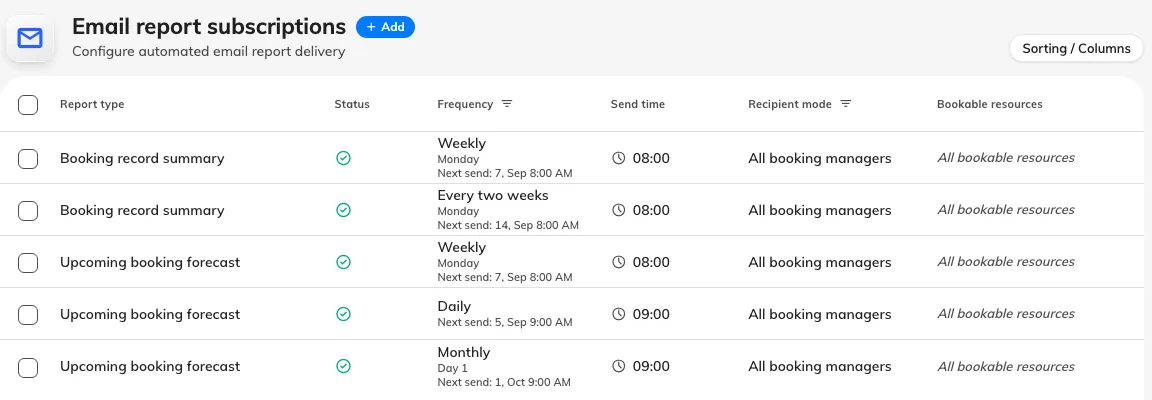Click the clock icon in the Monthly row
The width and height of the screenshot is (1152, 400).
(x=619, y=366)
